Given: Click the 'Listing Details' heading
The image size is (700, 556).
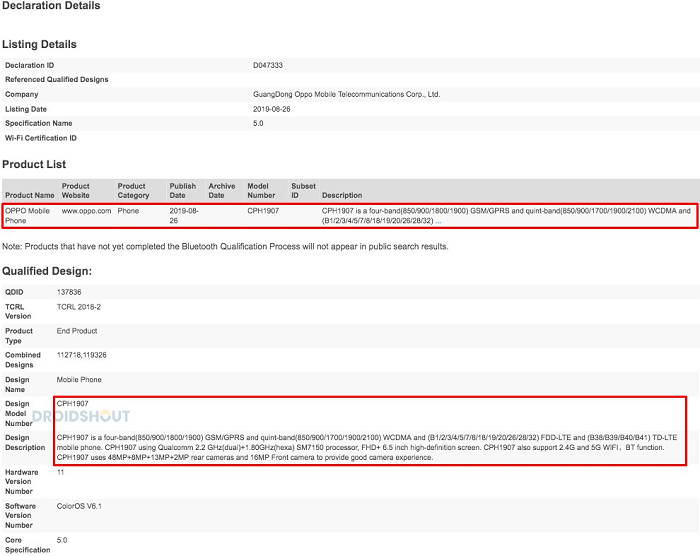Looking at the screenshot, I should [x=39, y=44].
